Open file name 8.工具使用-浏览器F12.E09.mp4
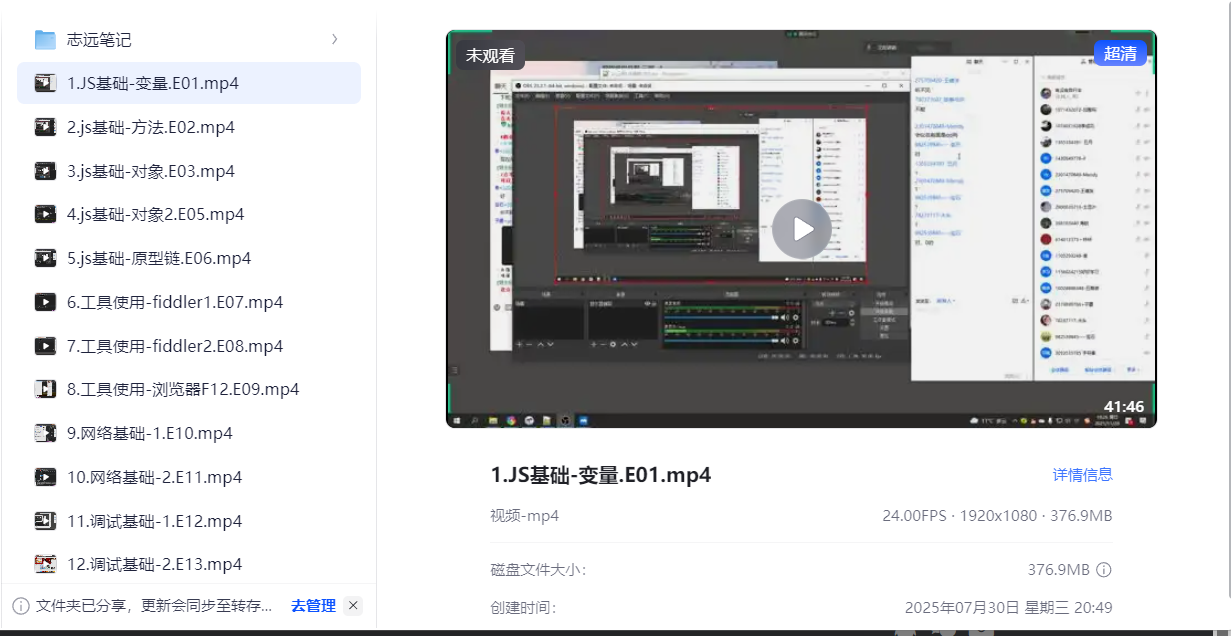 pos(183,389)
